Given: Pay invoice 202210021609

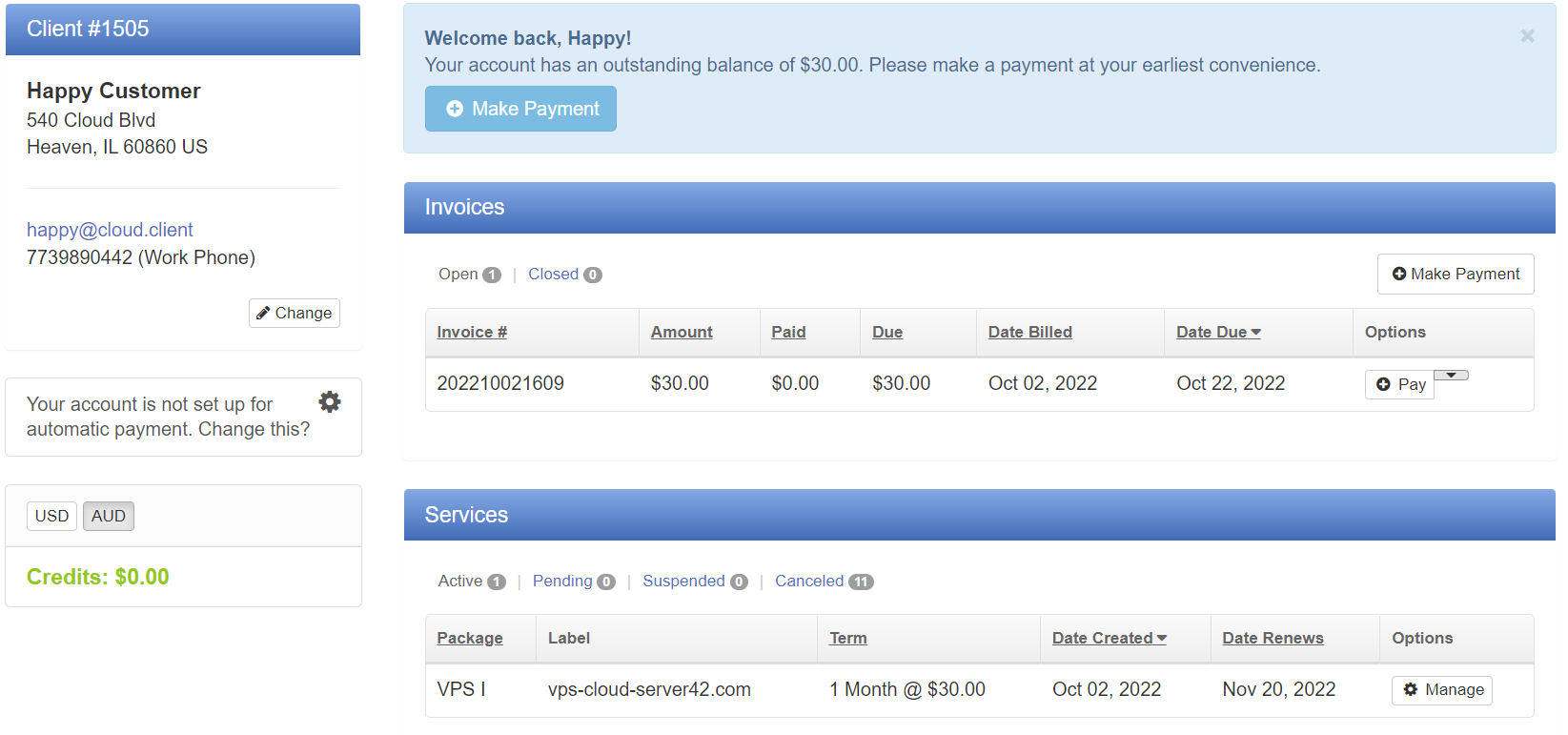Looking at the screenshot, I should click(x=1400, y=384).
